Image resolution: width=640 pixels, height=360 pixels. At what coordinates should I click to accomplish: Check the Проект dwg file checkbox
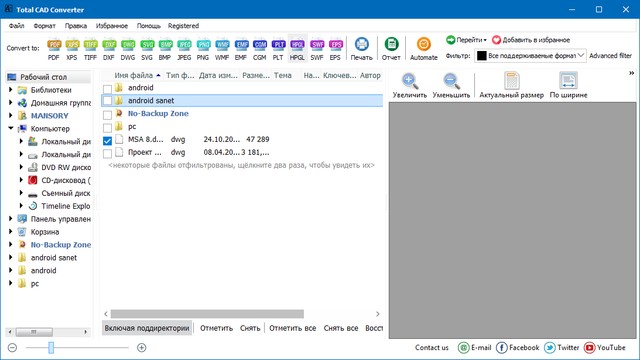(107, 154)
